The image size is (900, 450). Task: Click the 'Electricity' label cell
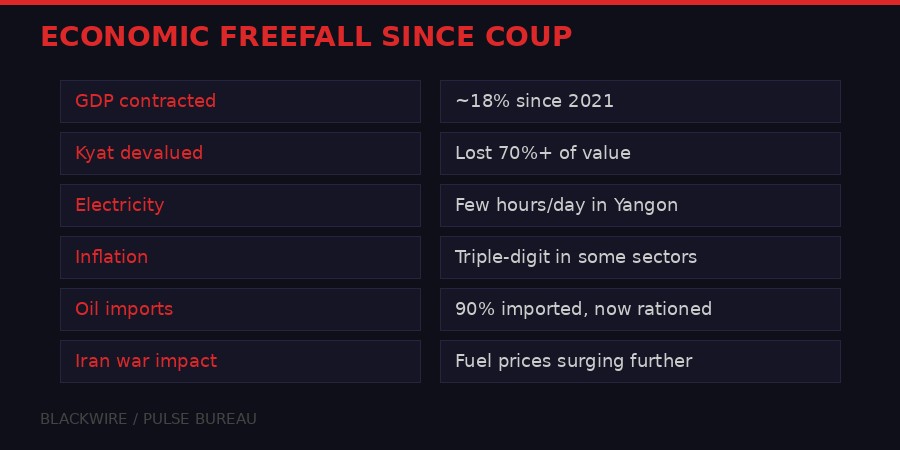click(x=240, y=205)
